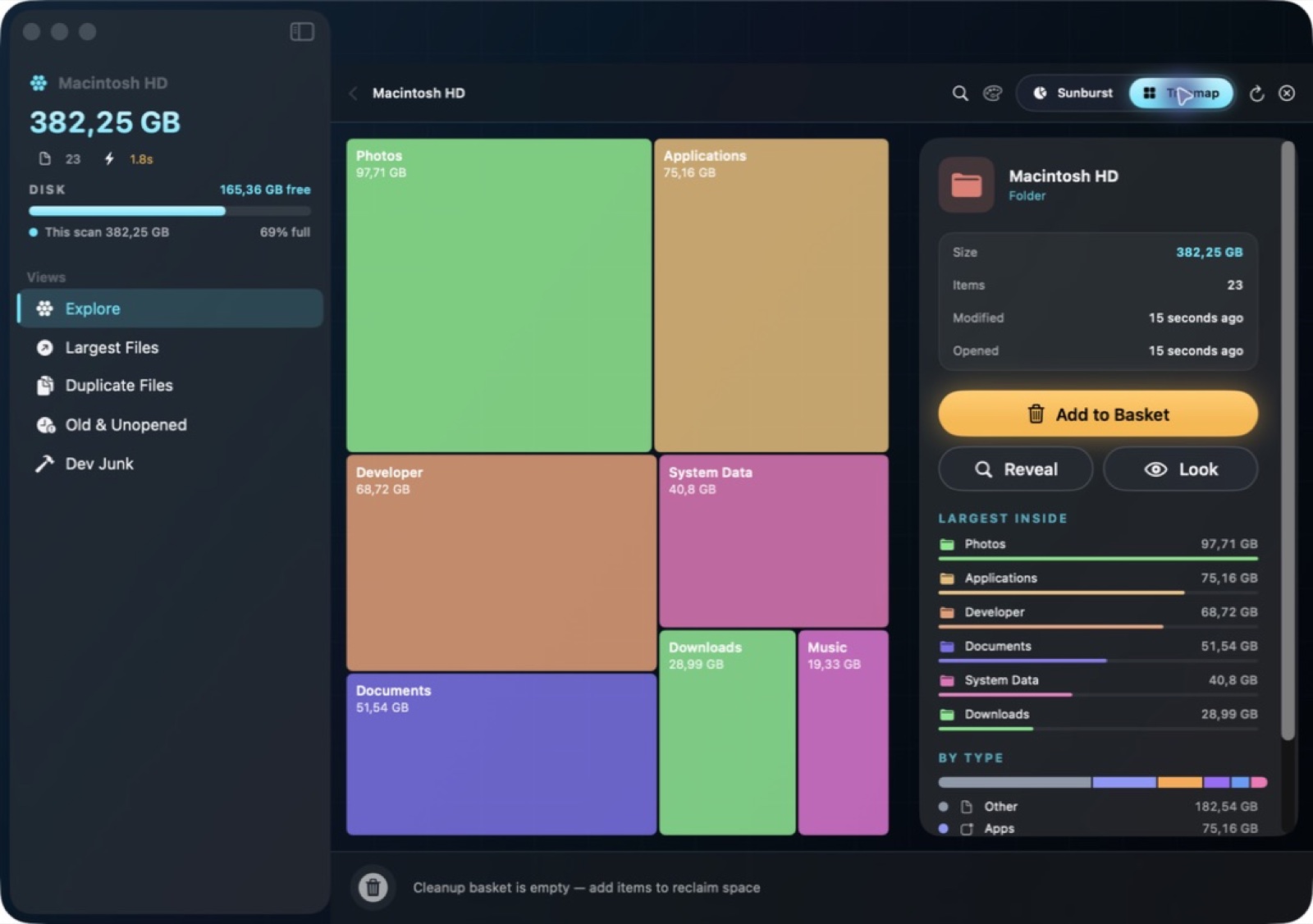Open the Old & Unopened view
This screenshot has width=1313, height=924.
tap(170, 425)
